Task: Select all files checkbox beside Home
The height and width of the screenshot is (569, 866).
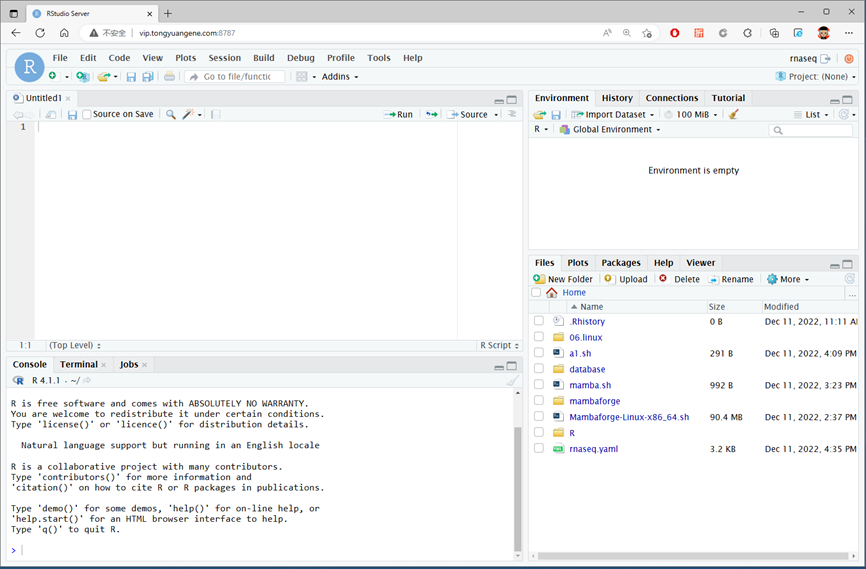Action: pyautogui.click(x=536, y=292)
